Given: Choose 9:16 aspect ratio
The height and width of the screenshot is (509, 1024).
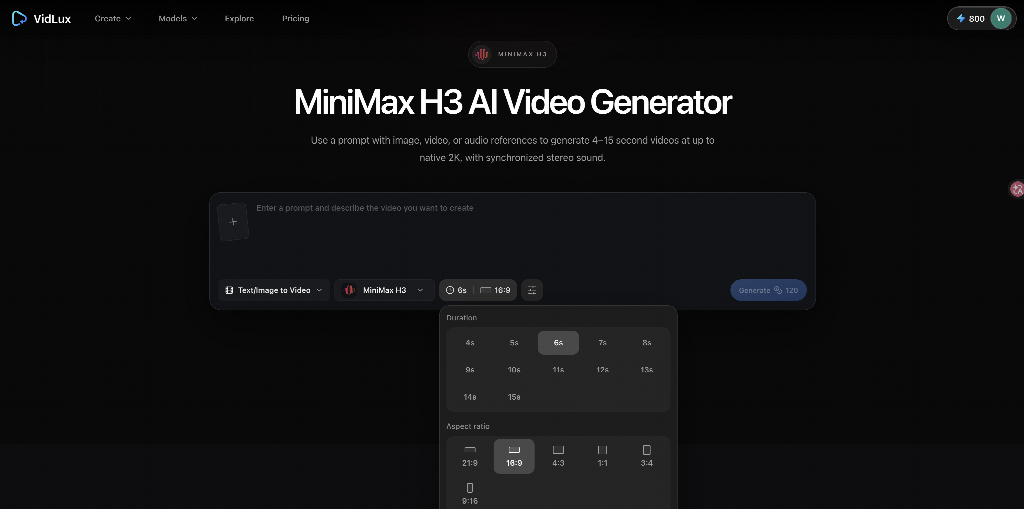Looking at the screenshot, I should click(x=470, y=493).
